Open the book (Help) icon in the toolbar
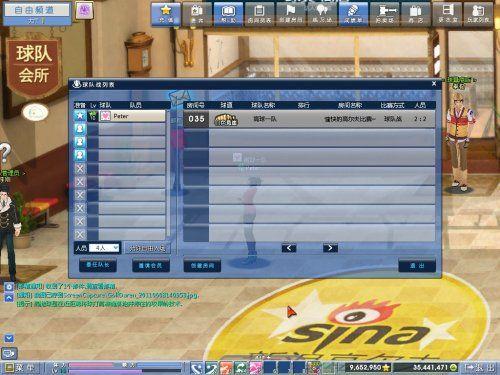This screenshot has width=500, height=375. tap(228, 14)
